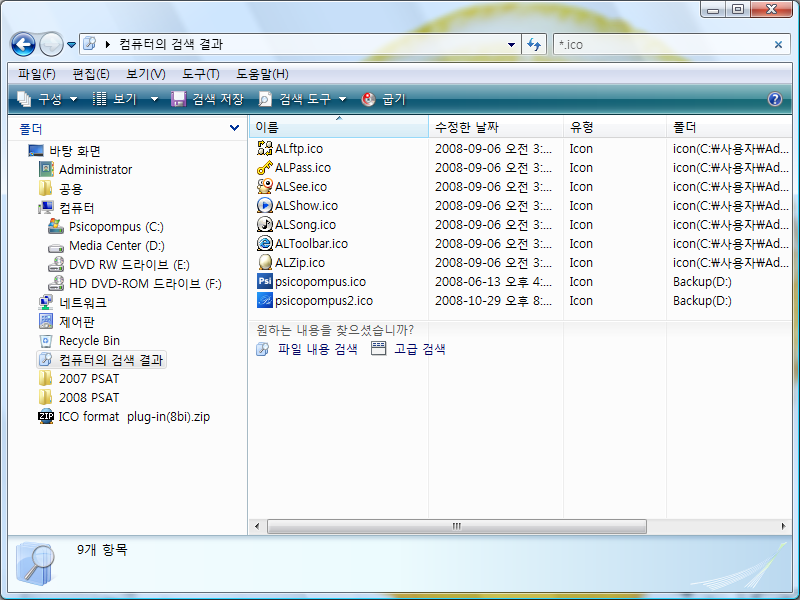Click the ICO format plug-in zip icon
This screenshot has width=800, height=600.
pos(46,416)
